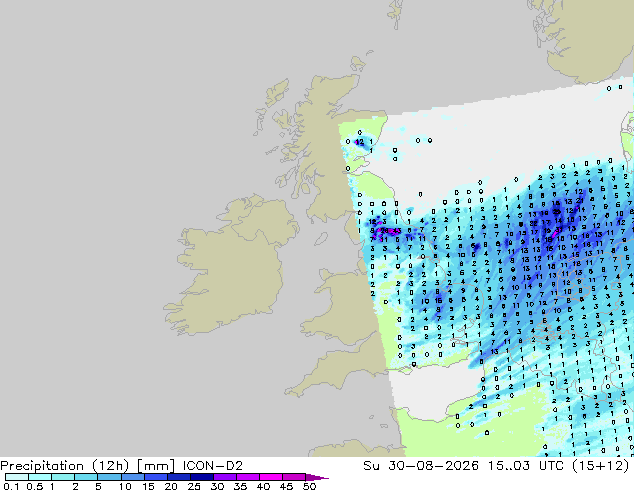Viewport: 634px width, 490px height.
Task: Pick the 10–15 mm blue legend swatch
Action: click(x=132, y=477)
